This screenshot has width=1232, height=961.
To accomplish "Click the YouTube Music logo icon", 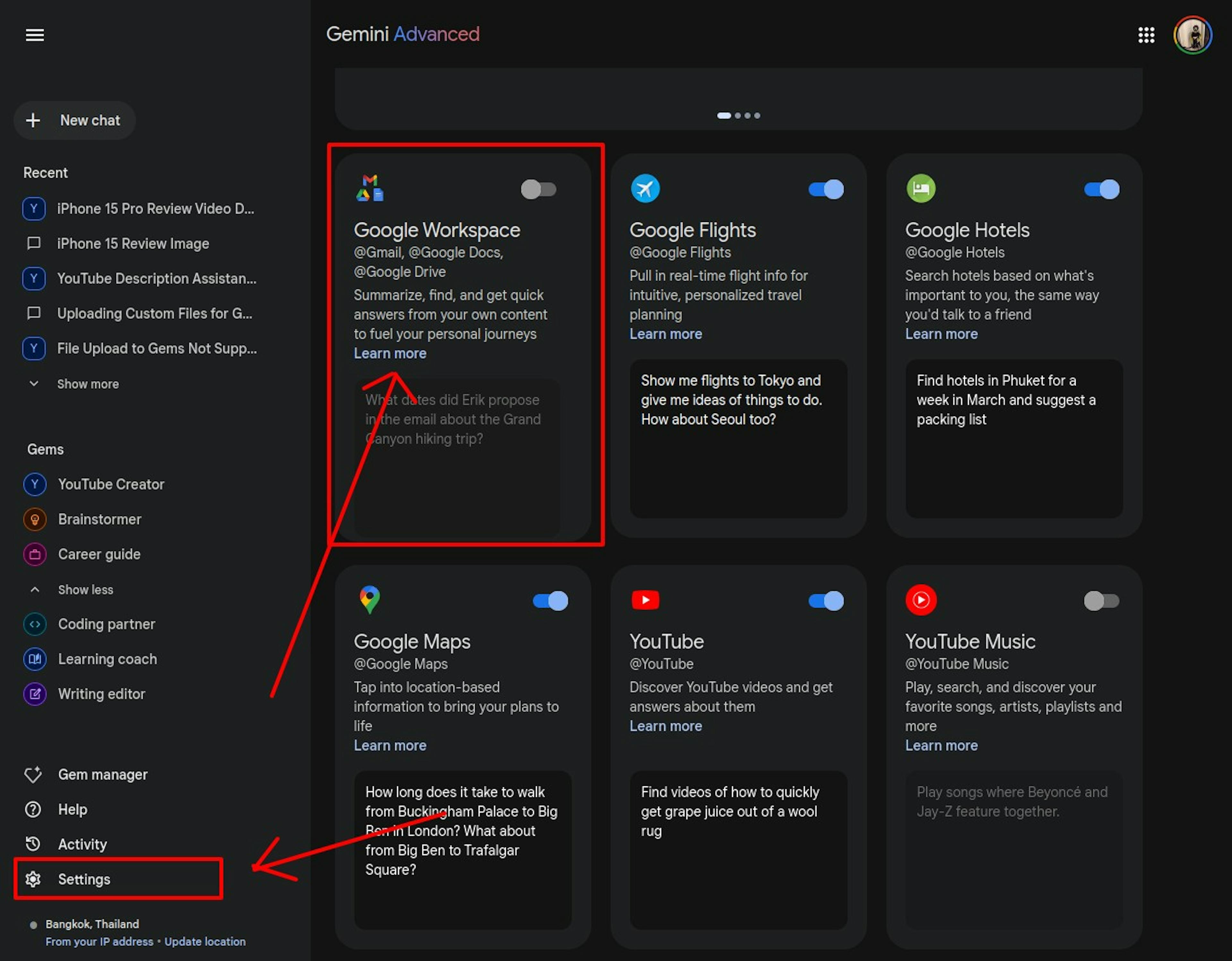I will [920, 600].
